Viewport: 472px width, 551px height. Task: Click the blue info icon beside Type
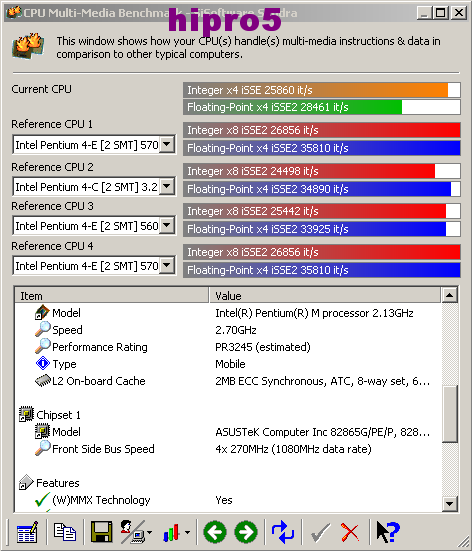pyautogui.click(x=43, y=363)
